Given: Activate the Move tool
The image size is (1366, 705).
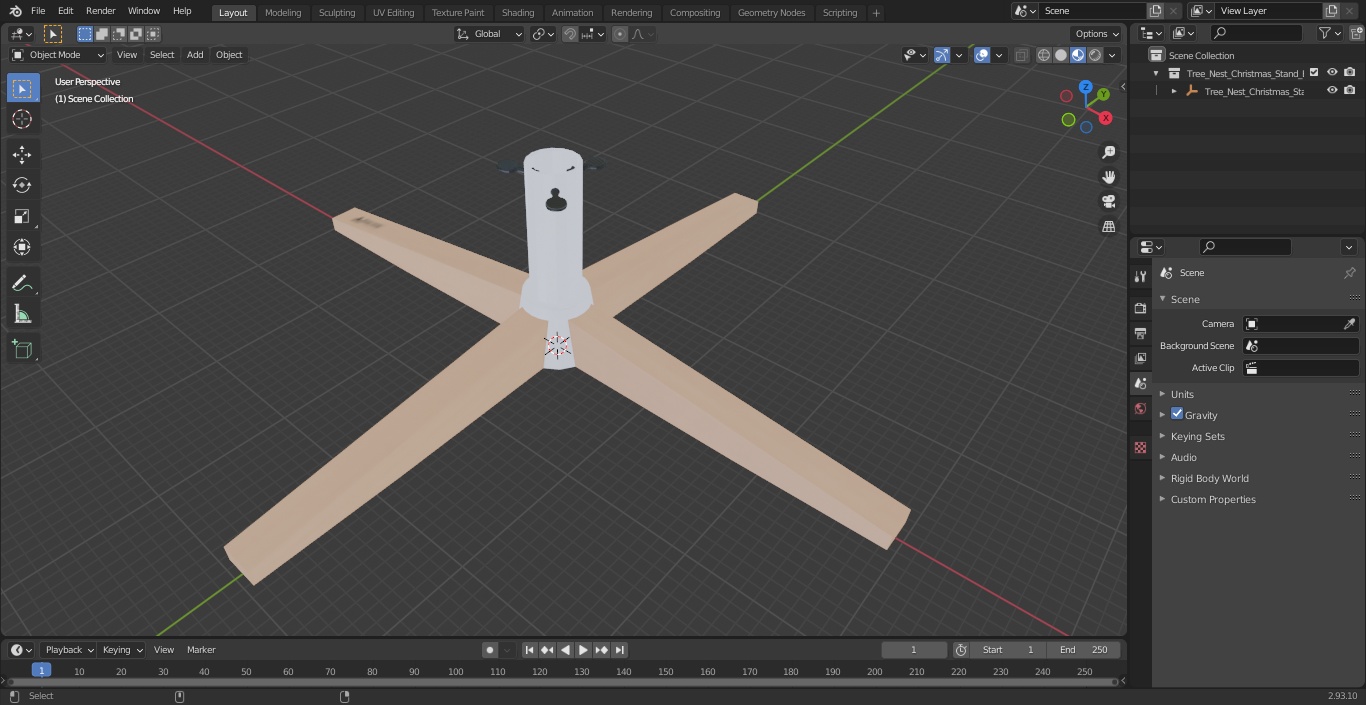Looking at the screenshot, I should click(x=22, y=154).
